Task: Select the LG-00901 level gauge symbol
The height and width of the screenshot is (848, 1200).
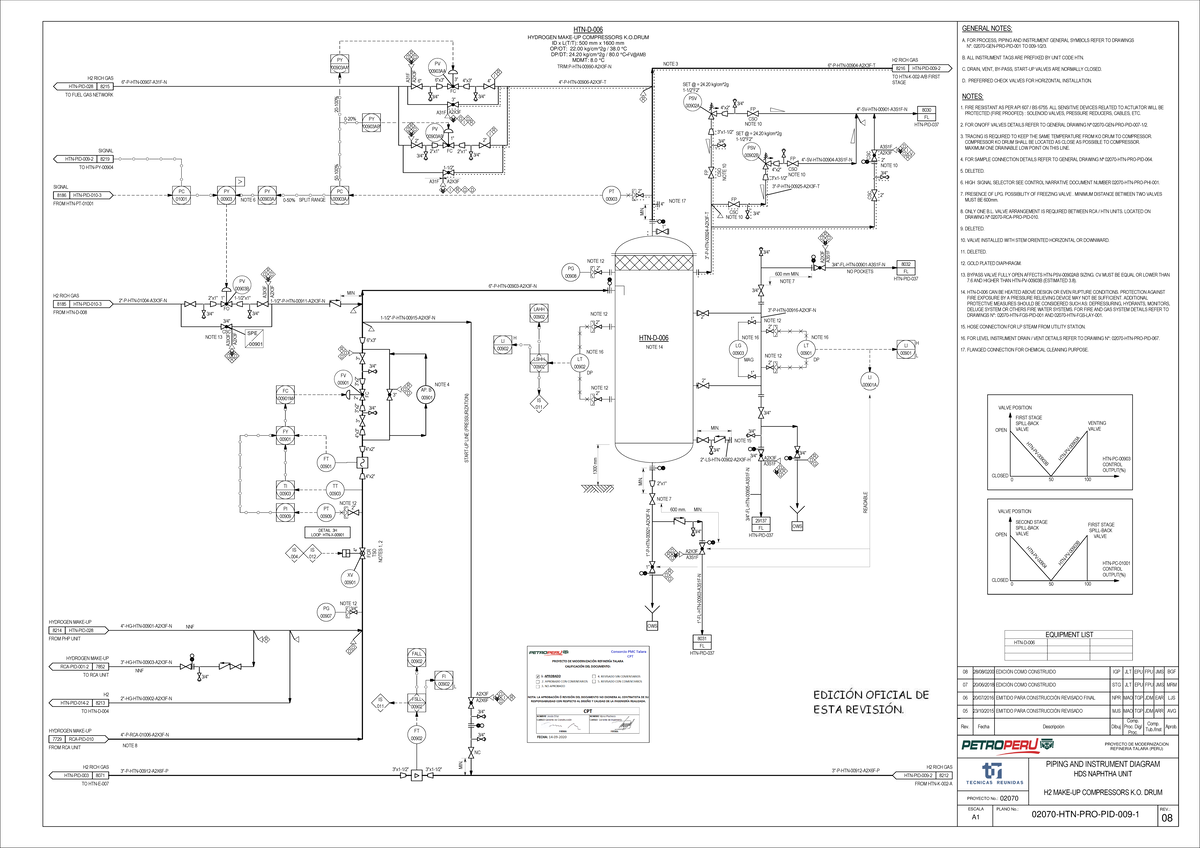Action: click(738, 350)
